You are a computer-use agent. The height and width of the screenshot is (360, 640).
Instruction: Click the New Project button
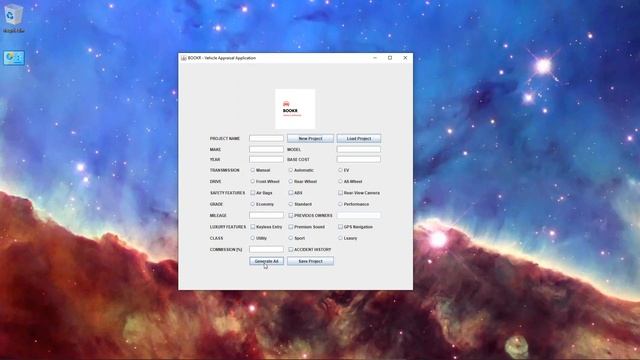click(x=310, y=138)
